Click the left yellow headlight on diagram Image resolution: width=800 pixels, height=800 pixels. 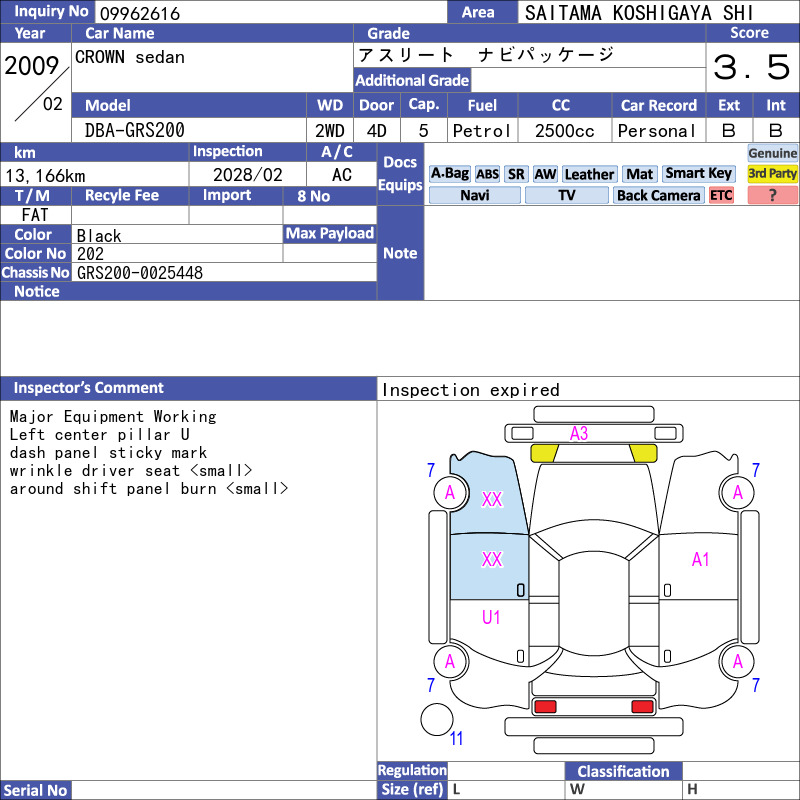[544, 453]
